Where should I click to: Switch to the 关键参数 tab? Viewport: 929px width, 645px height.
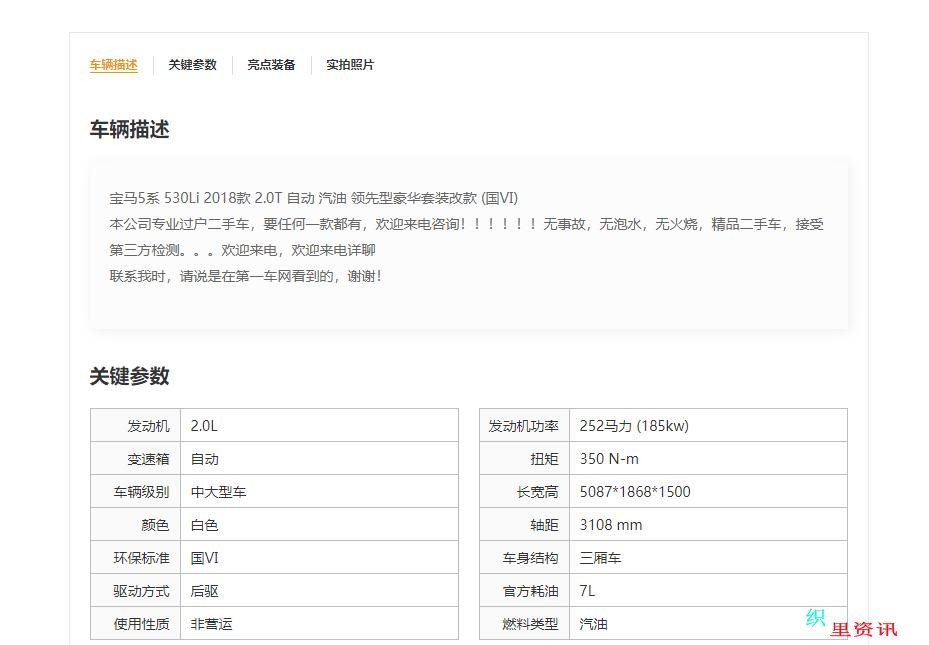pyautogui.click(x=193, y=65)
